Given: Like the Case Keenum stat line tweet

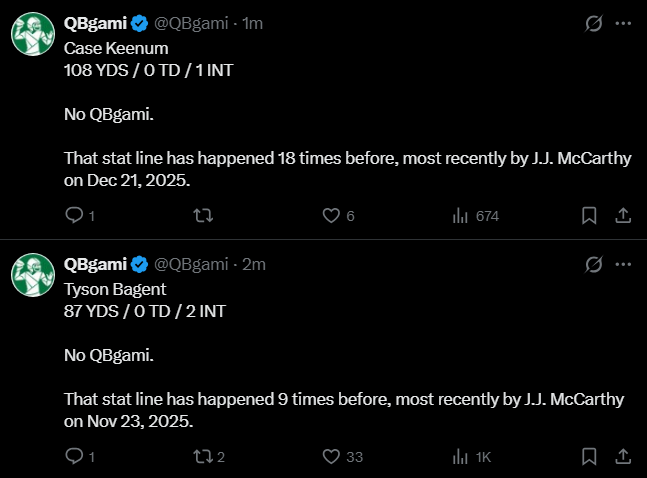Looking at the screenshot, I should [338, 215].
